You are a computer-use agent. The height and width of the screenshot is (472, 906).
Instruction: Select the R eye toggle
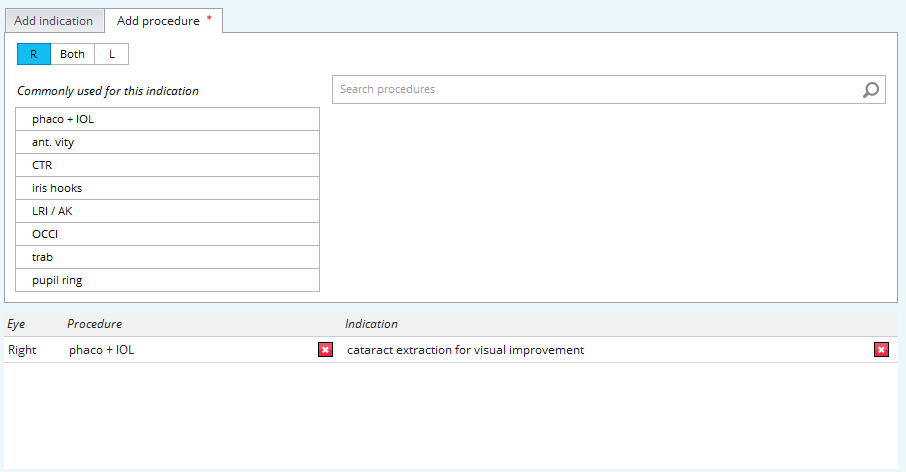[33, 54]
